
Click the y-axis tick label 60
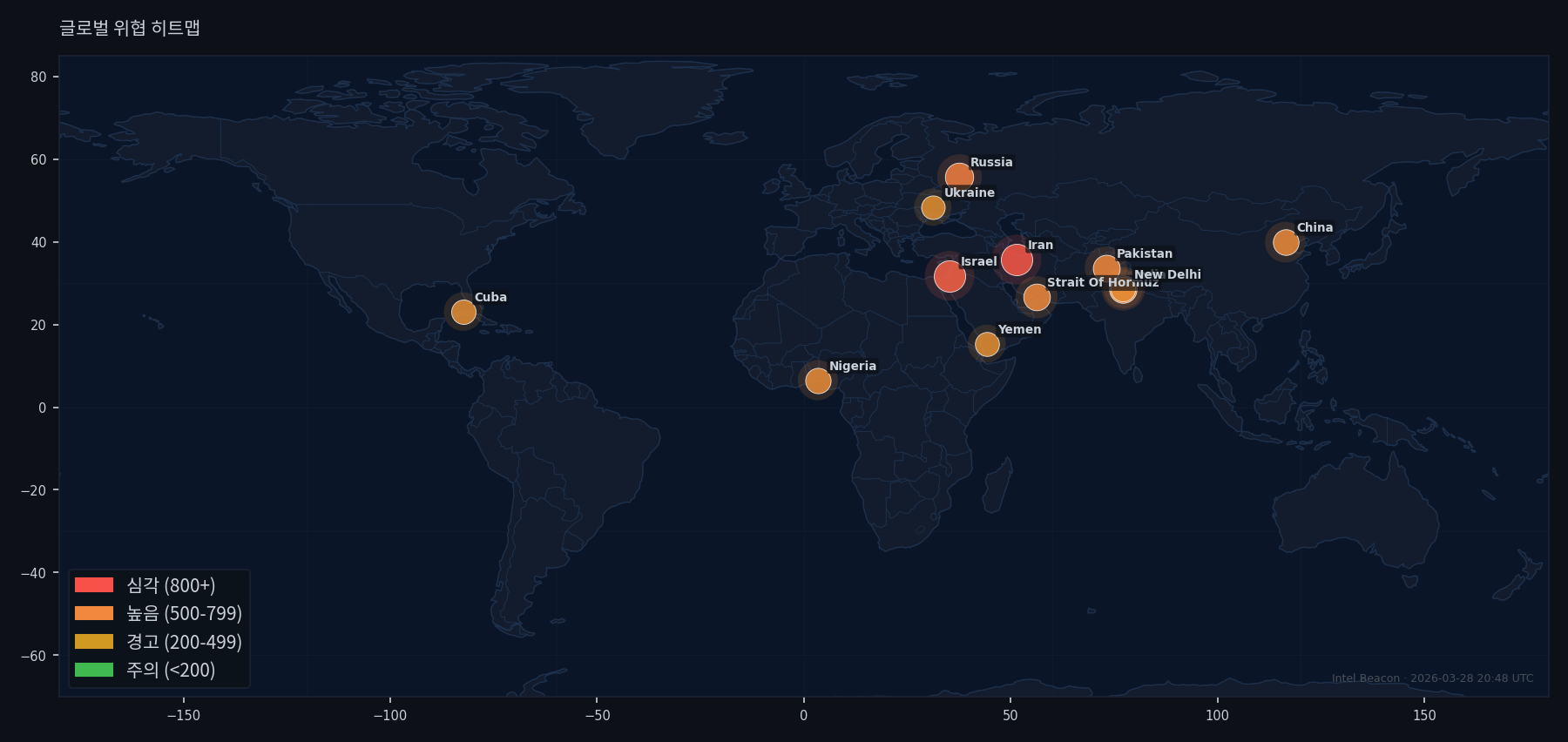coord(38,159)
